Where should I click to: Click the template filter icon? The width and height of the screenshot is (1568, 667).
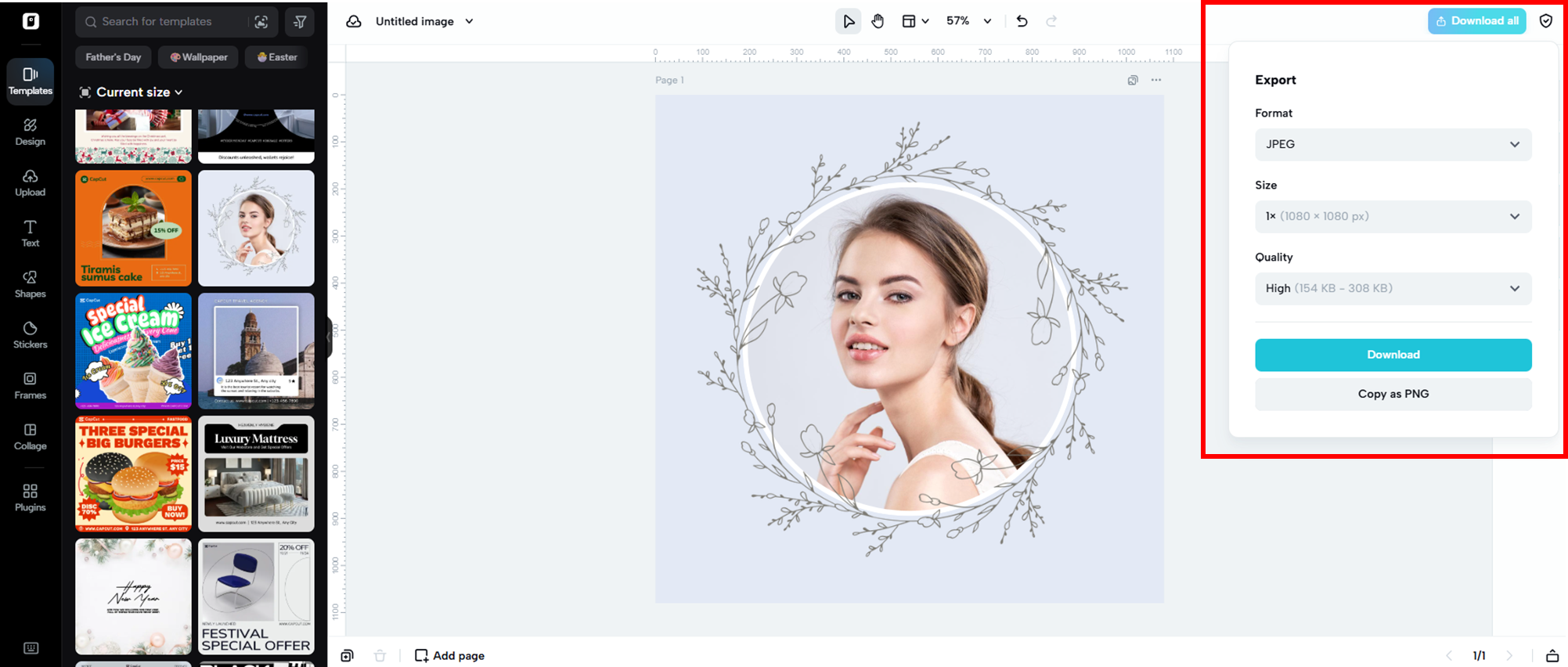pyautogui.click(x=300, y=22)
